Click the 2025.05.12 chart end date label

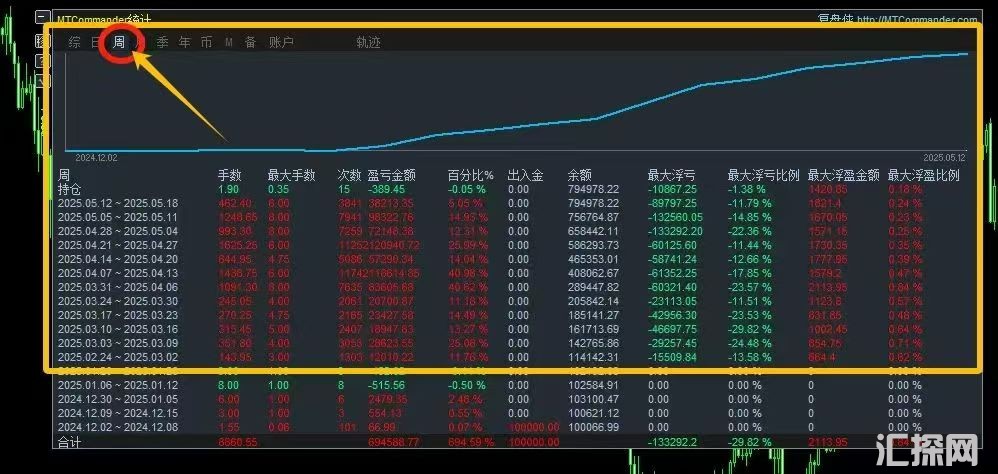(945, 157)
